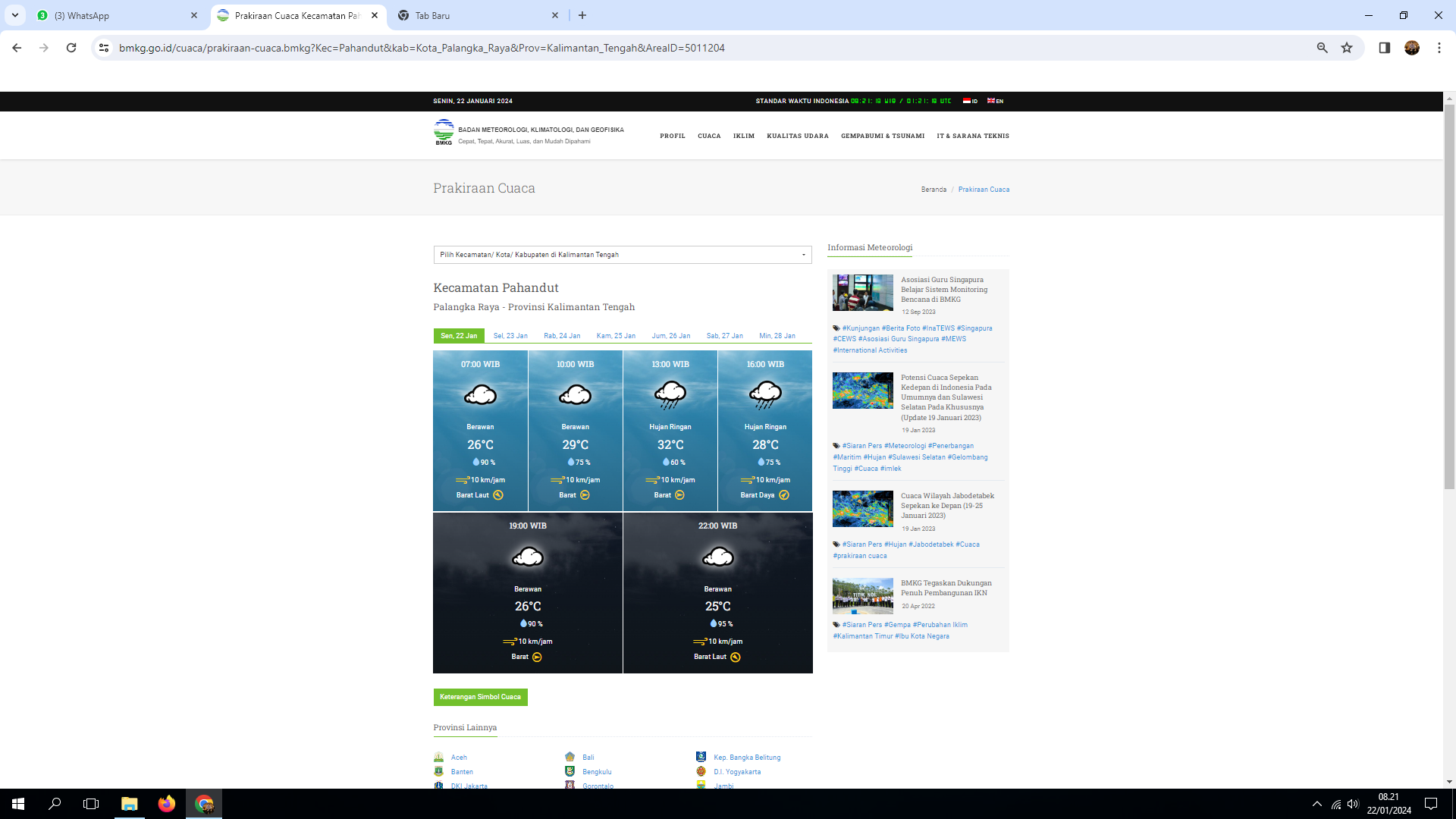Click the Bengkulu province emblem icon
The width and height of the screenshot is (1456, 819).
tap(570, 771)
